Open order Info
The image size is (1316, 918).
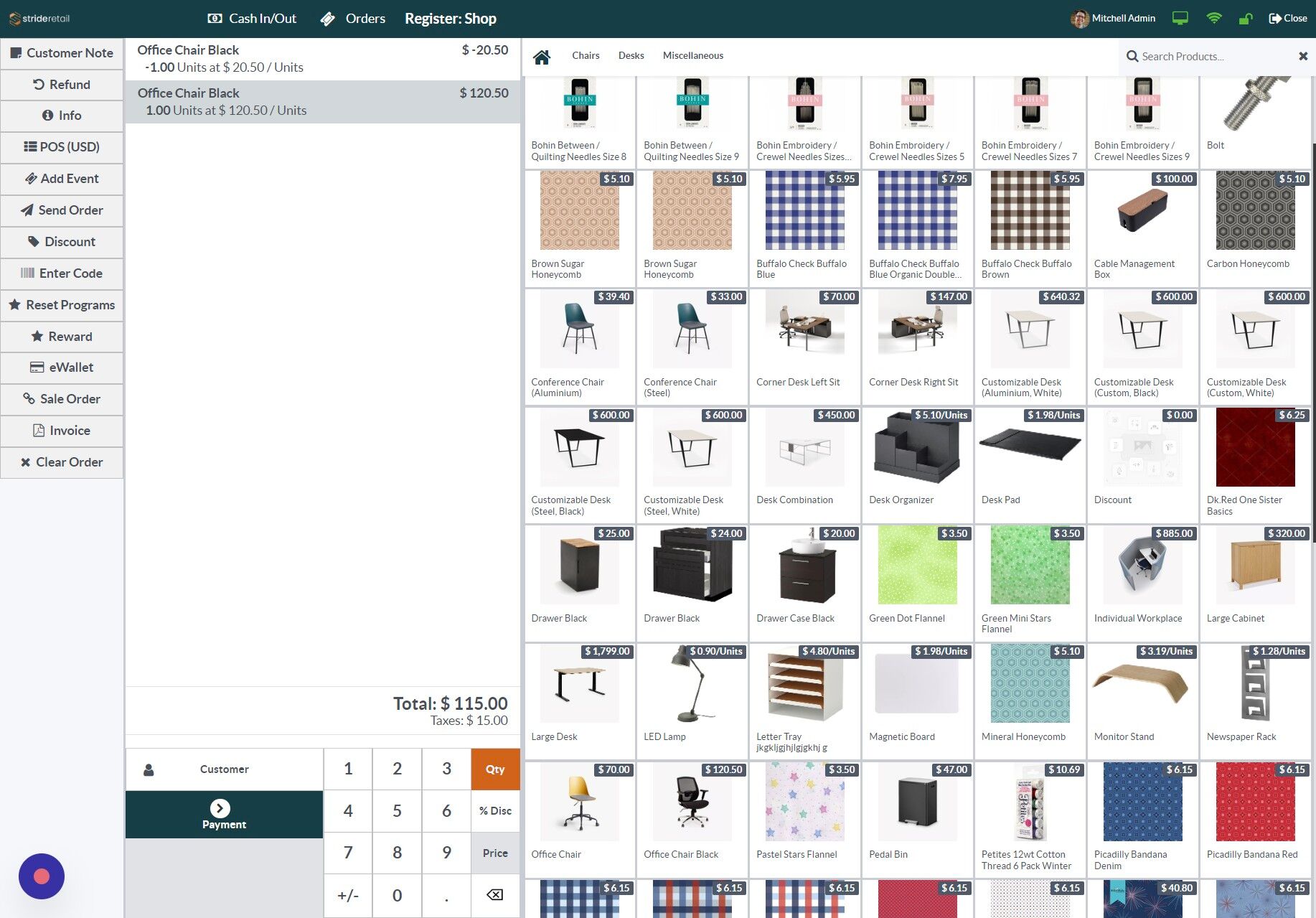click(x=62, y=116)
